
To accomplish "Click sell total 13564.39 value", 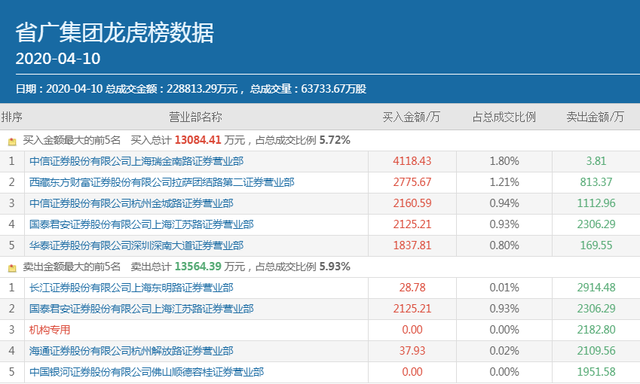I will pos(198,266).
